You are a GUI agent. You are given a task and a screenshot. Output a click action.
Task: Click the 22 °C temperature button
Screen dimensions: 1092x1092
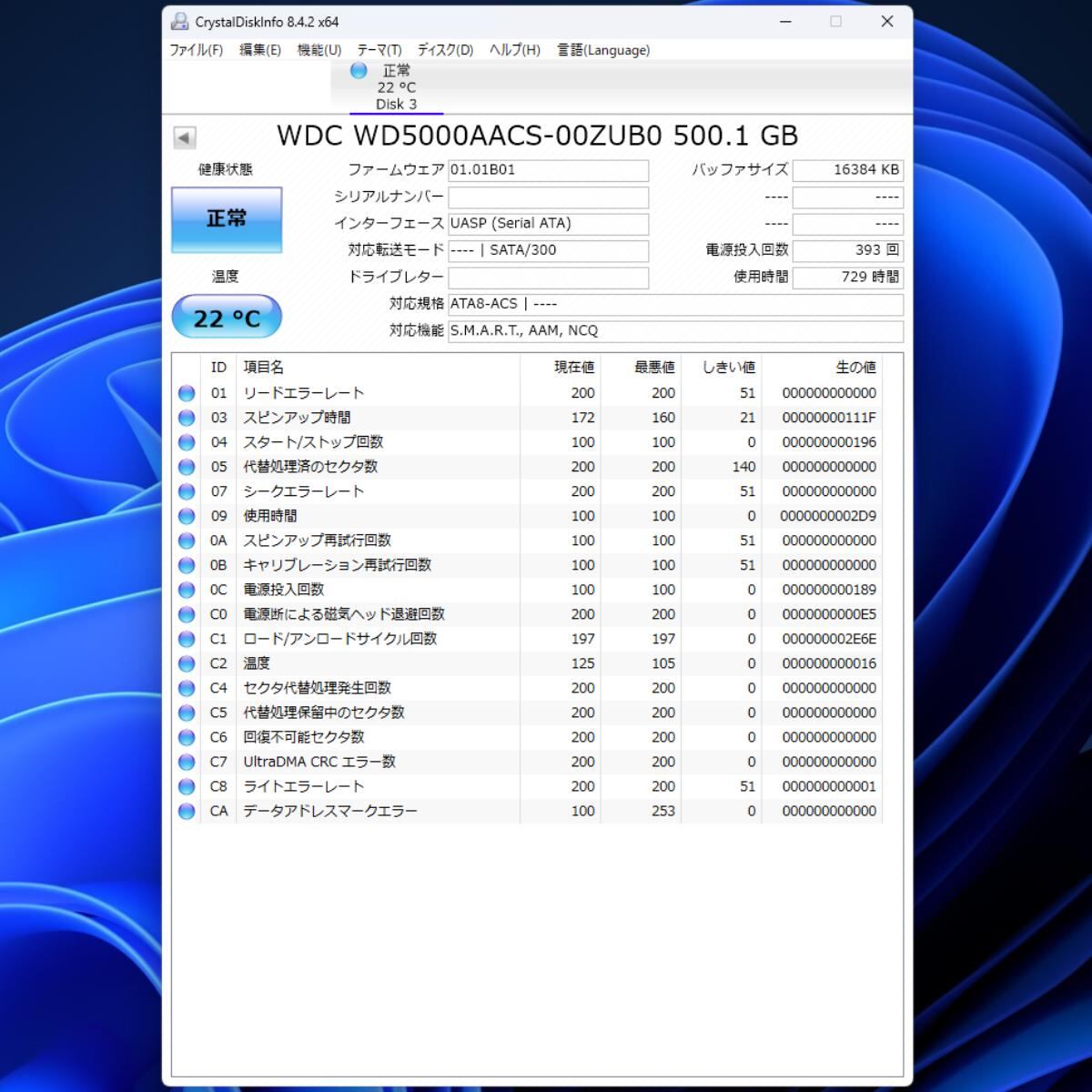pos(227,318)
